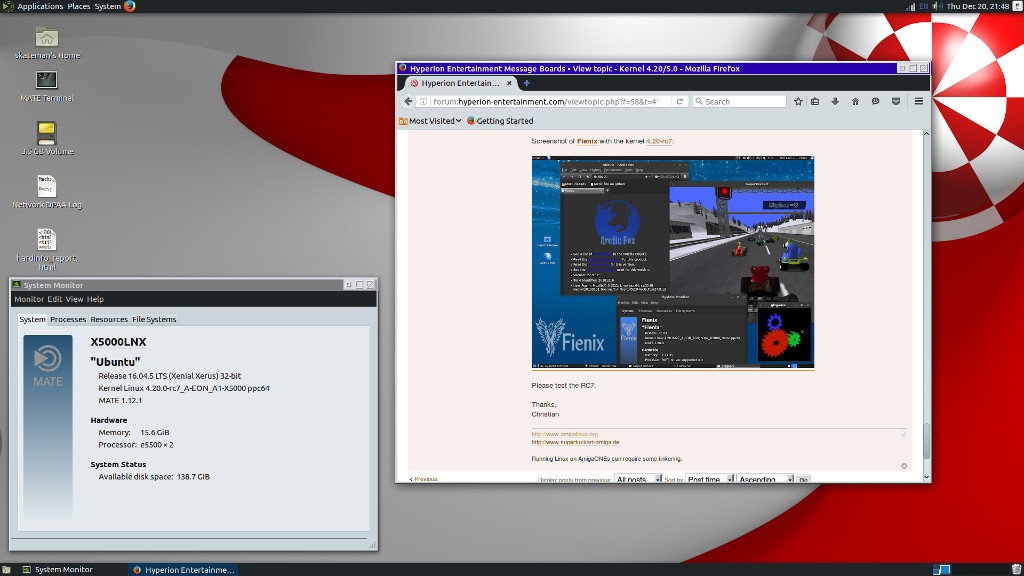The width and height of the screenshot is (1024, 576).
Task: Open the volume control in the top panel
Action: [938, 7]
